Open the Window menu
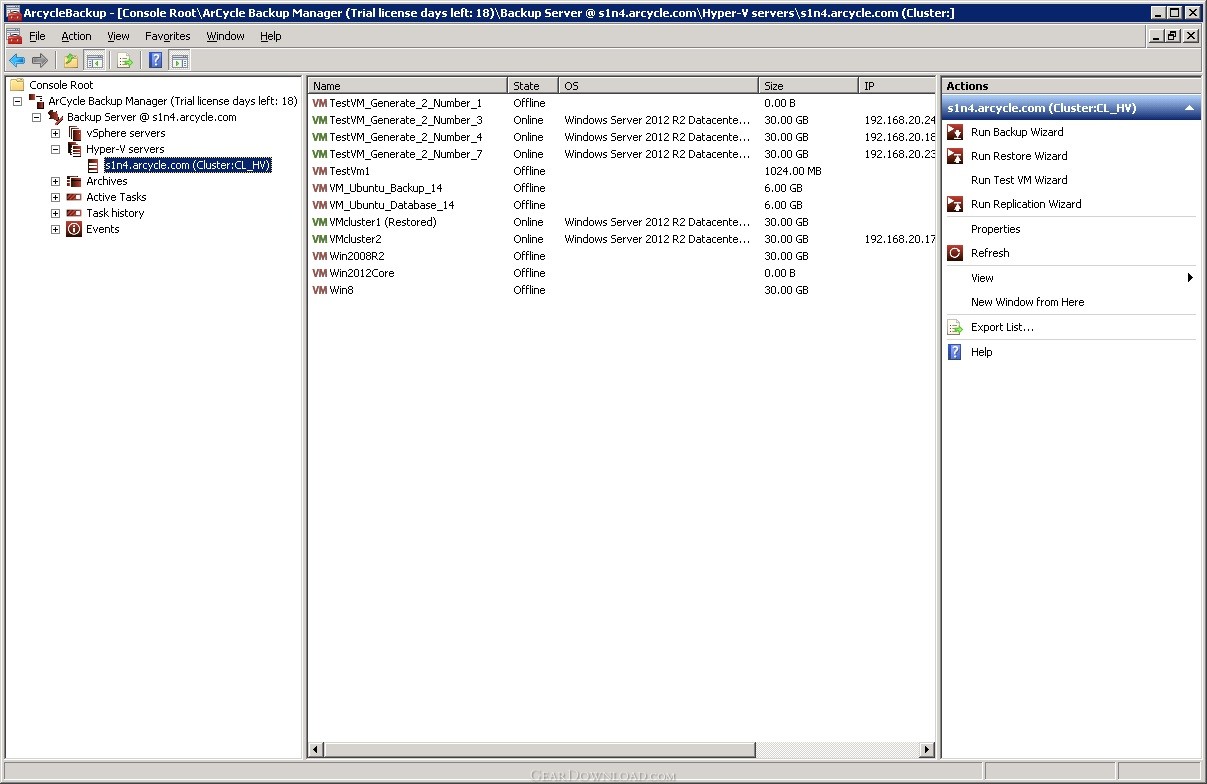Screen dimensions: 1207x784 click(225, 36)
